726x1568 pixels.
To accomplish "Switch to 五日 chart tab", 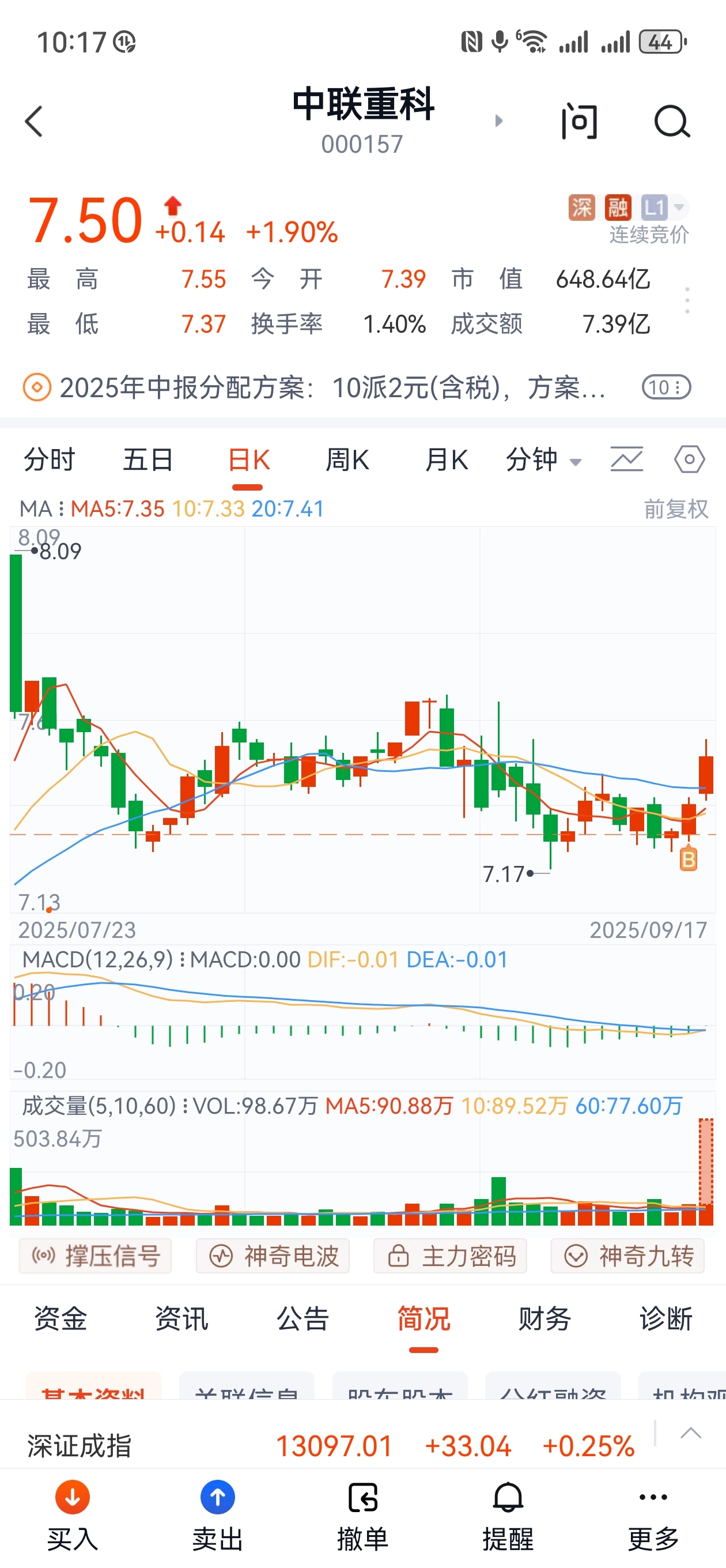I will coord(148,459).
